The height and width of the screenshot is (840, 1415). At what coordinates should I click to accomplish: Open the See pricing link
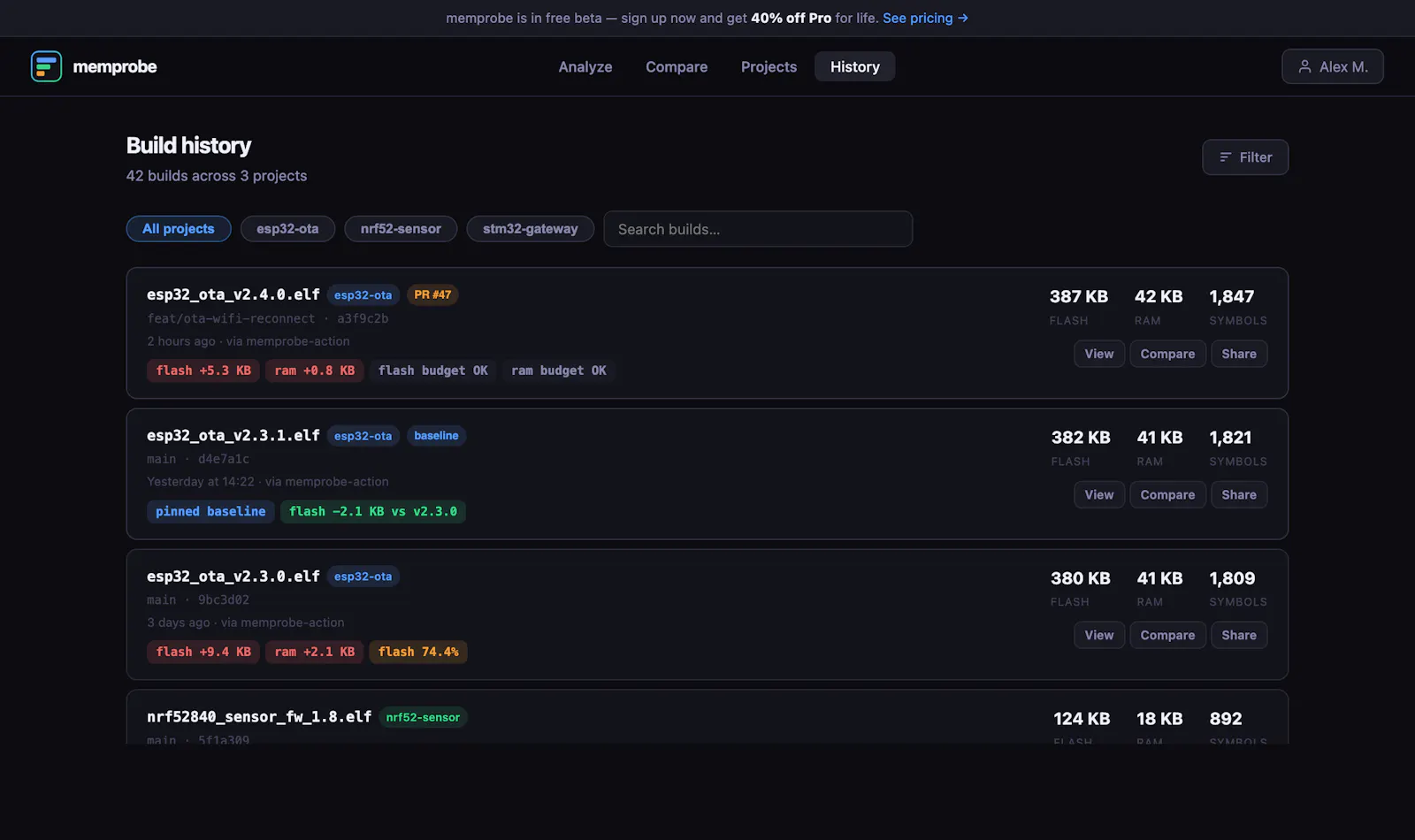coord(925,18)
